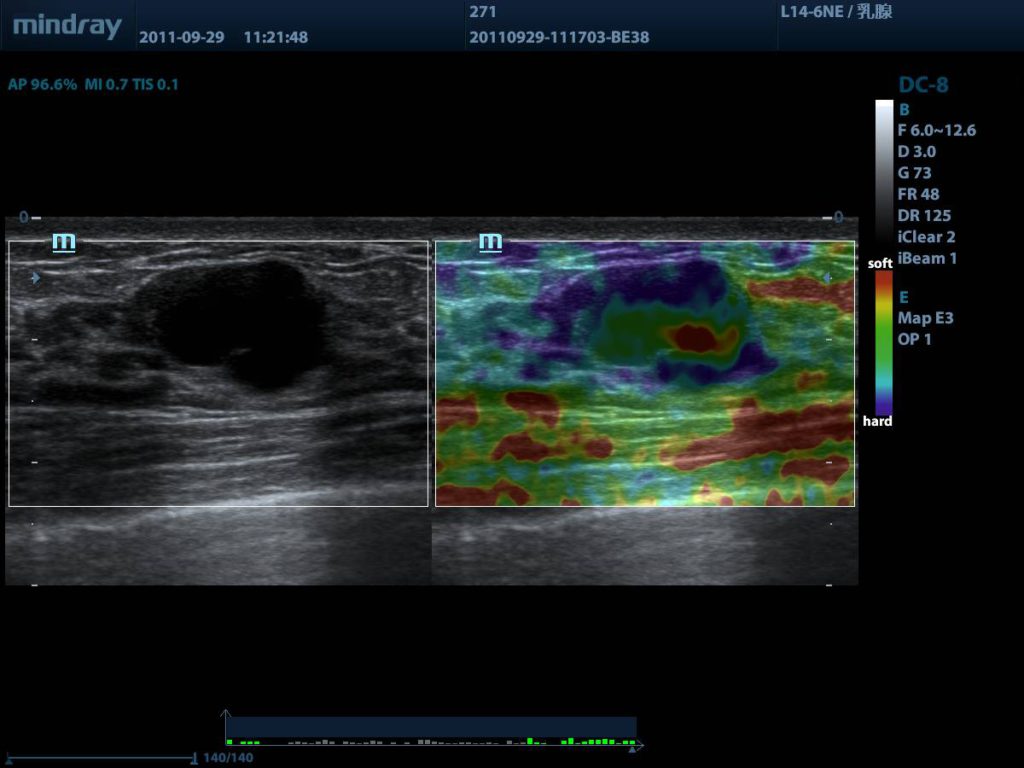Click the grayscale bar next to B parameters
Image resolution: width=1024 pixels, height=768 pixels.
point(884,175)
